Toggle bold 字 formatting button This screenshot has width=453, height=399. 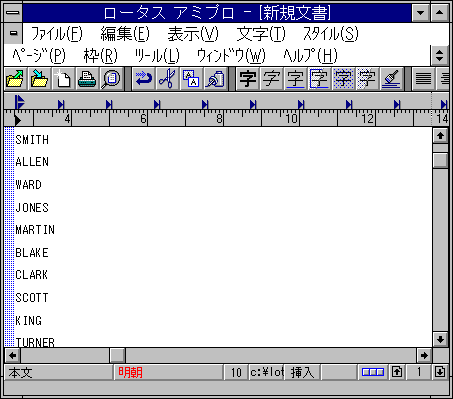tap(247, 79)
